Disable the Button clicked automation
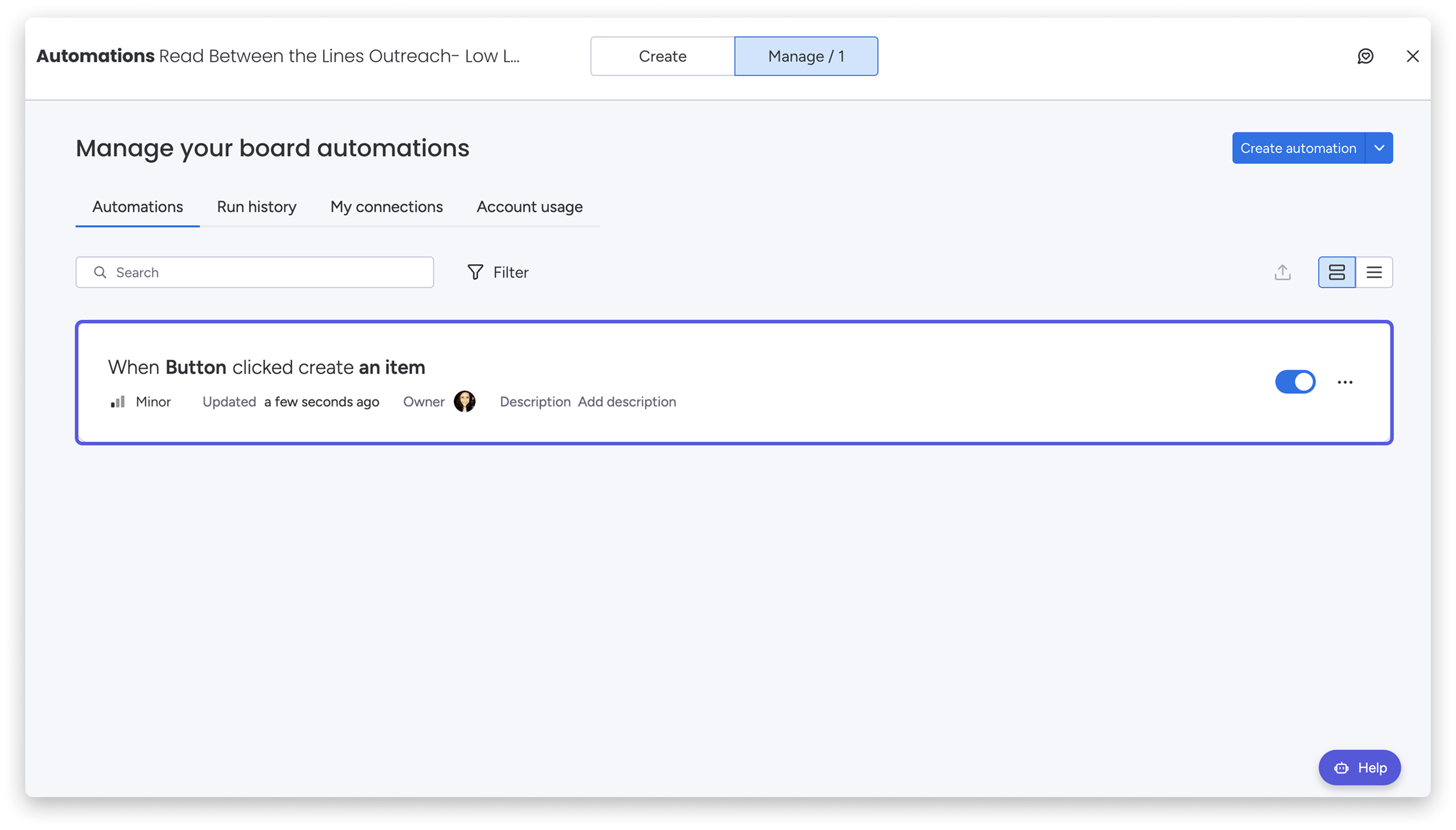The image size is (1456, 830). 1295,382
